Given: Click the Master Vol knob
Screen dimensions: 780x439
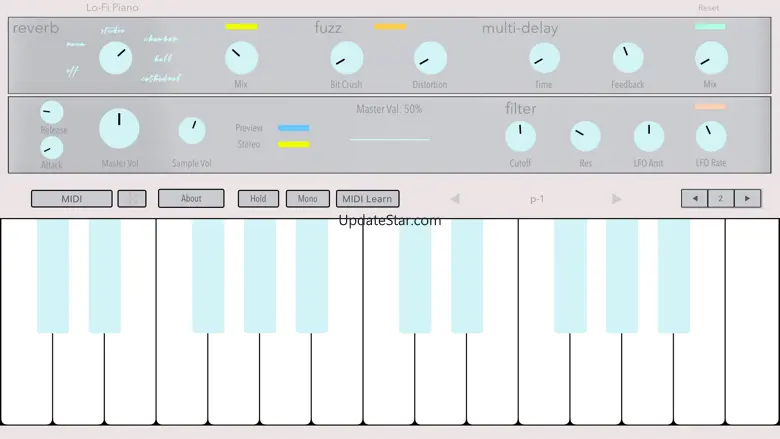Looking at the screenshot, I should pyautogui.click(x=119, y=128).
